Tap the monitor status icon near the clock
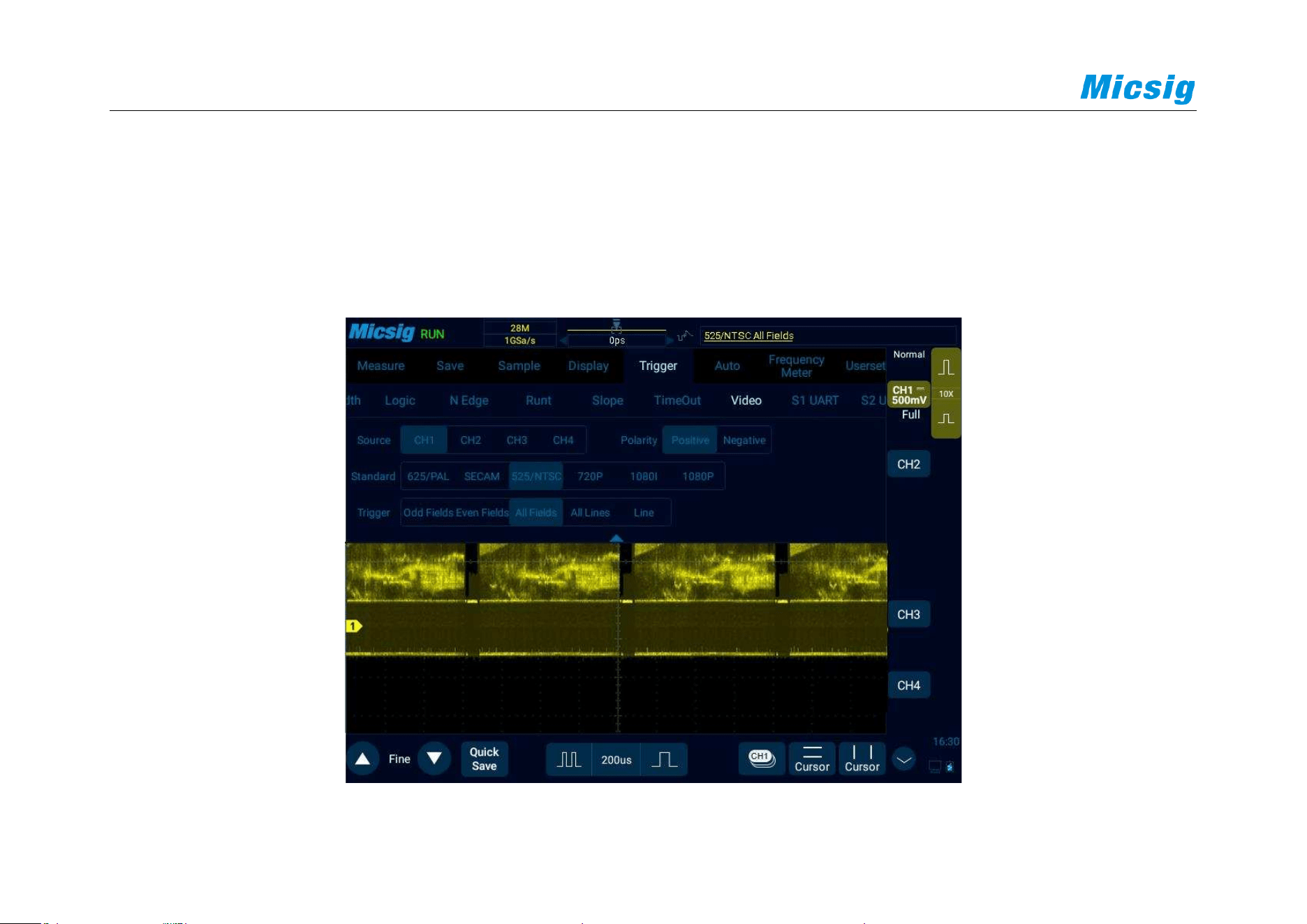Image resolution: width=1307 pixels, height=924 pixels. [935, 767]
